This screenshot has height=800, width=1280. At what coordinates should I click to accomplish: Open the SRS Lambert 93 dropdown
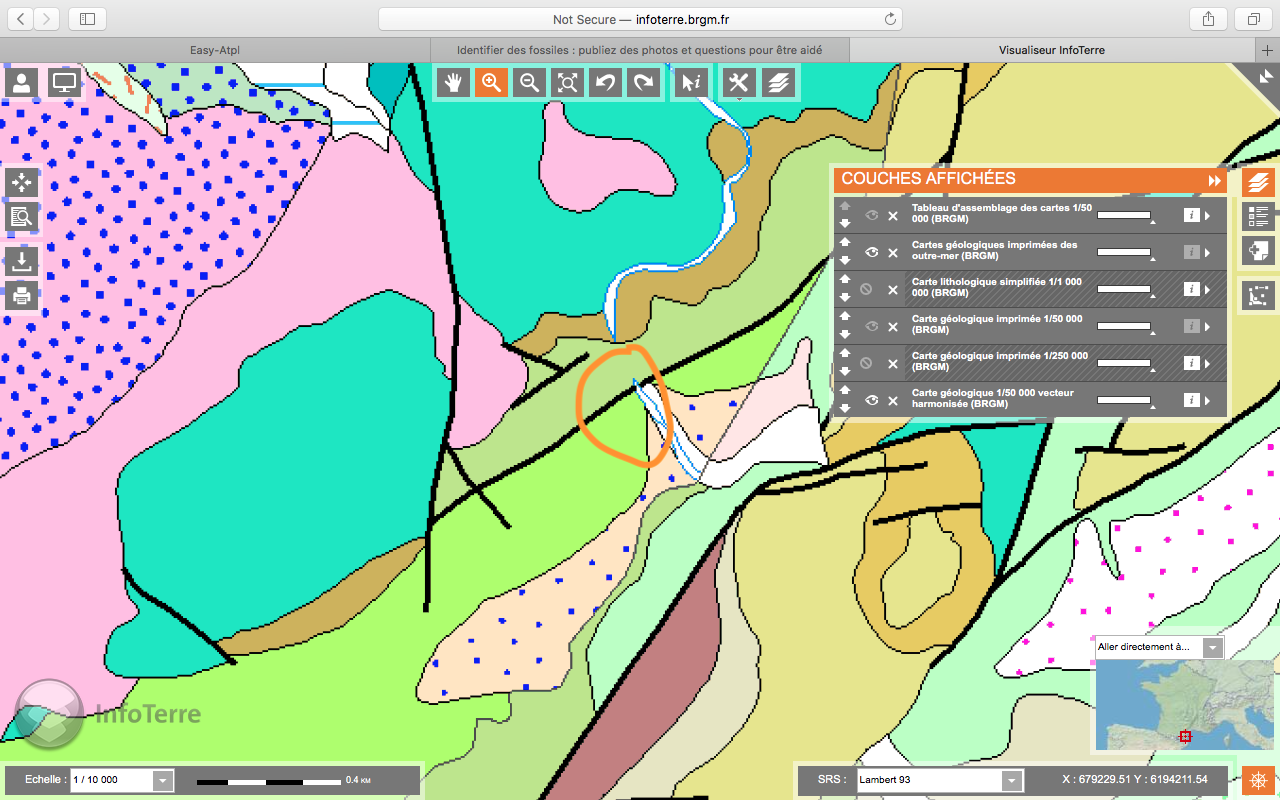(x=1012, y=780)
